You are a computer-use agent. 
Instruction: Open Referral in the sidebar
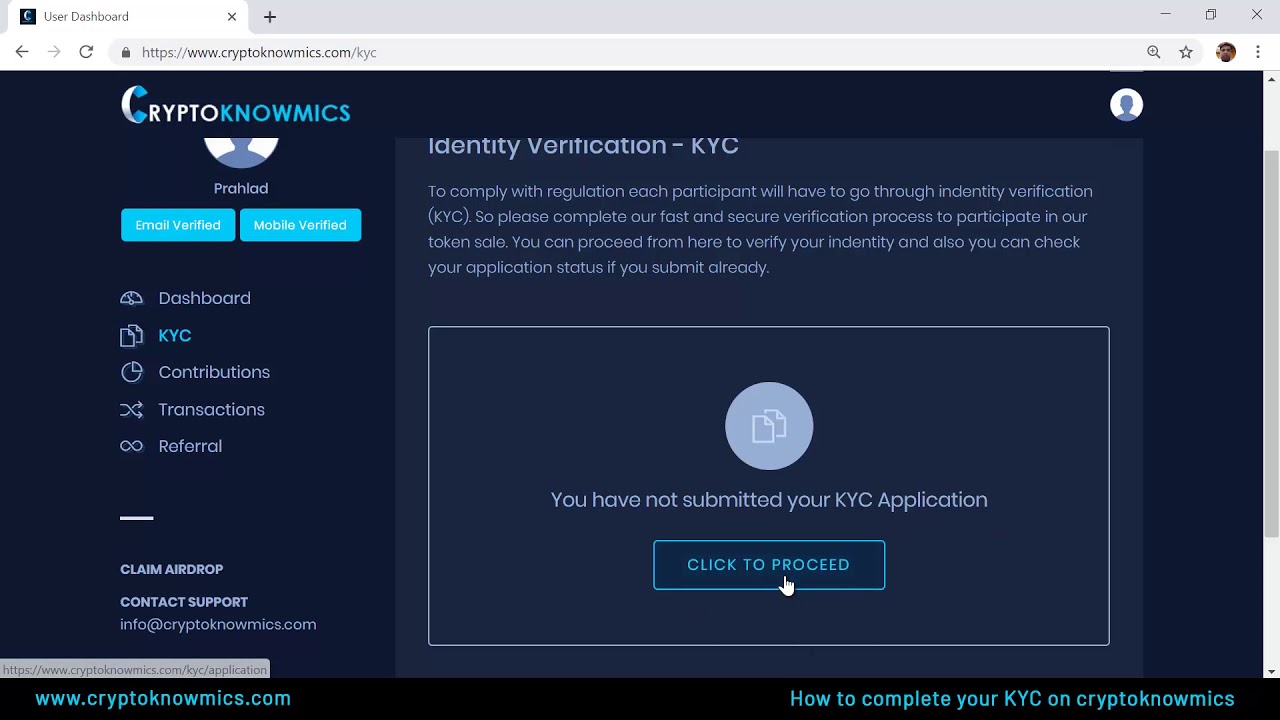point(190,446)
